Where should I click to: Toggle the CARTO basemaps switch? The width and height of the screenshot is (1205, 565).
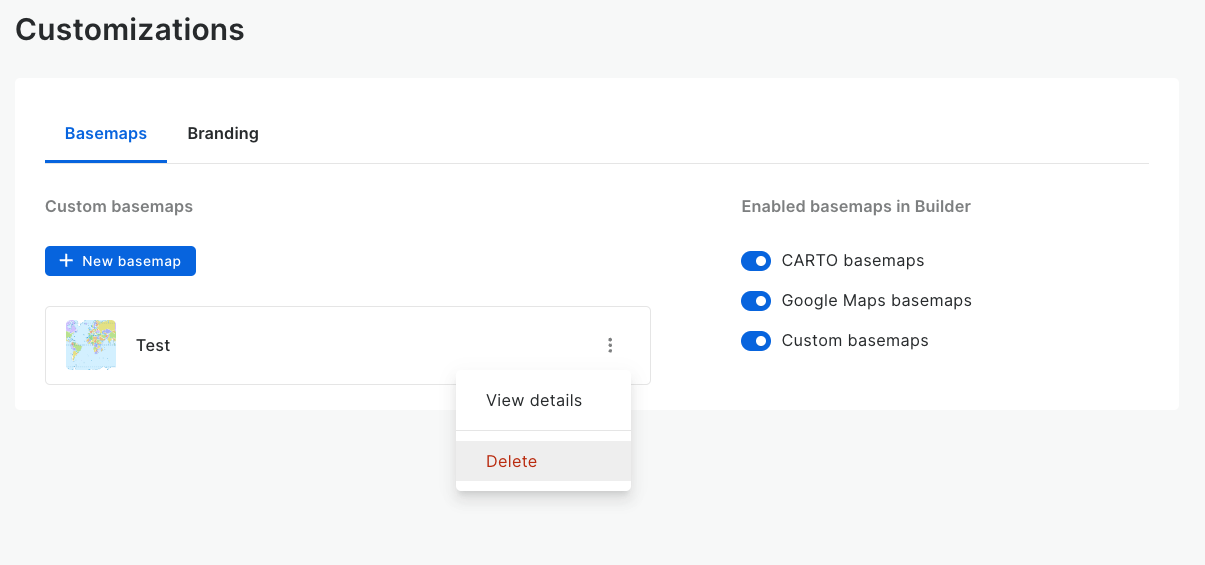click(x=756, y=261)
